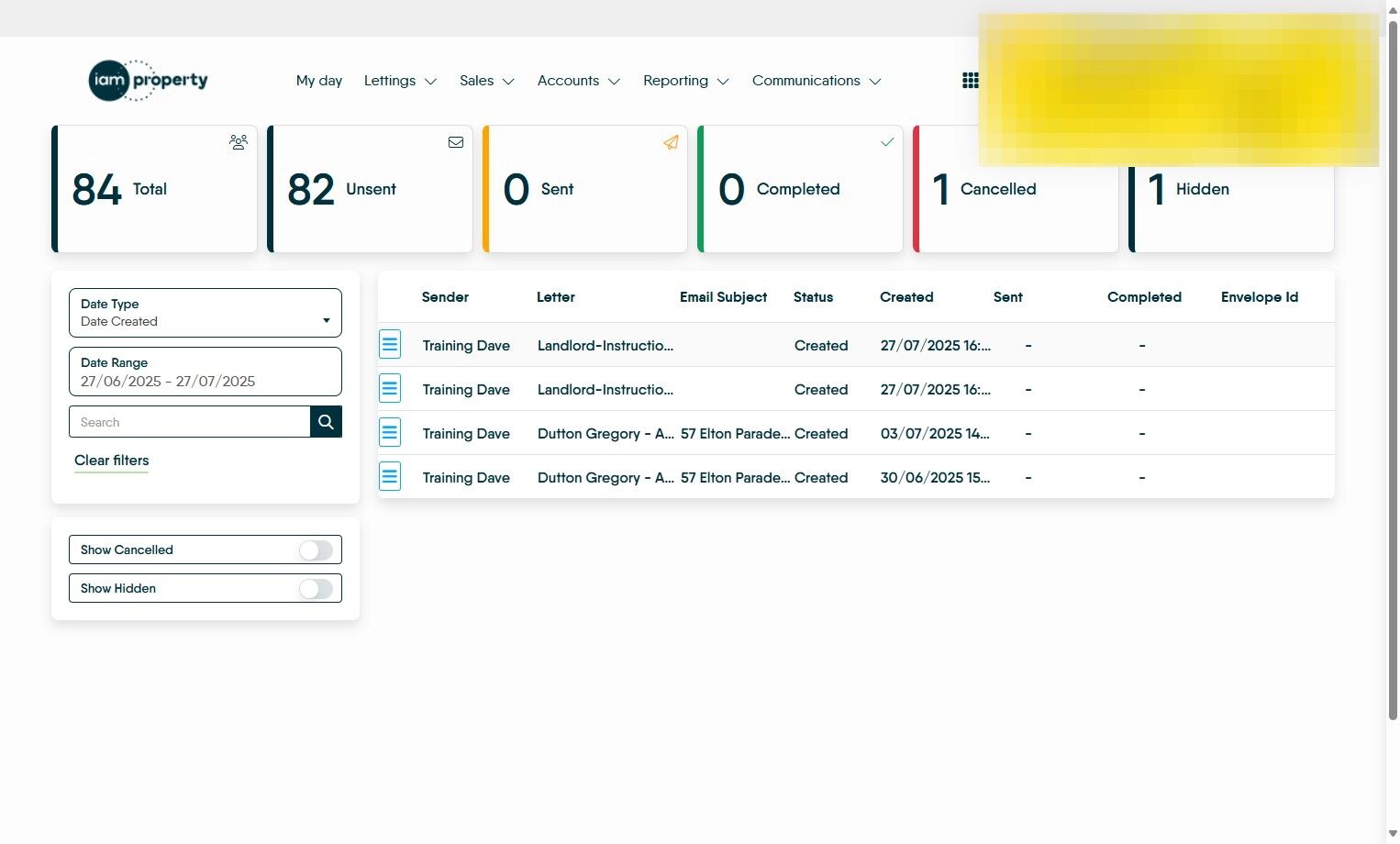Enable the Show Hidden toggle
The width and height of the screenshot is (1400, 844).
tap(316, 588)
